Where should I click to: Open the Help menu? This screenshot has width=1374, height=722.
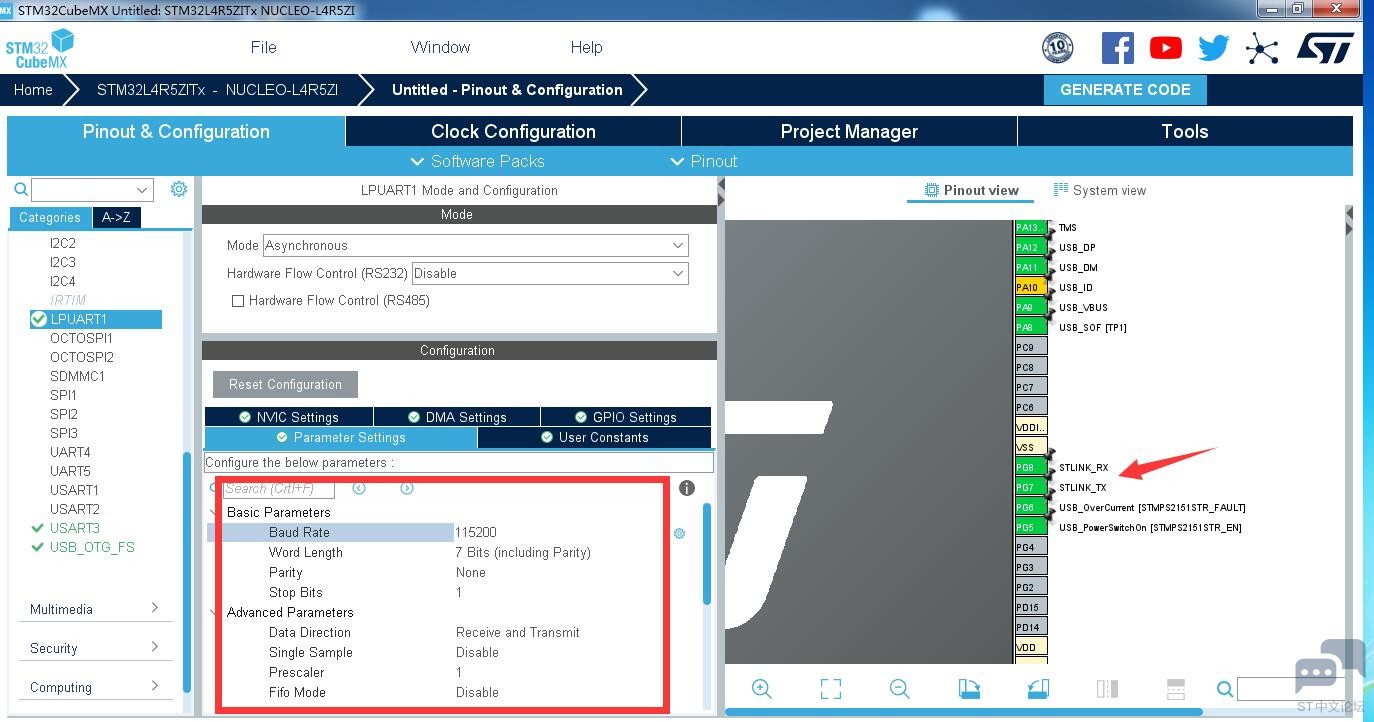(x=587, y=47)
